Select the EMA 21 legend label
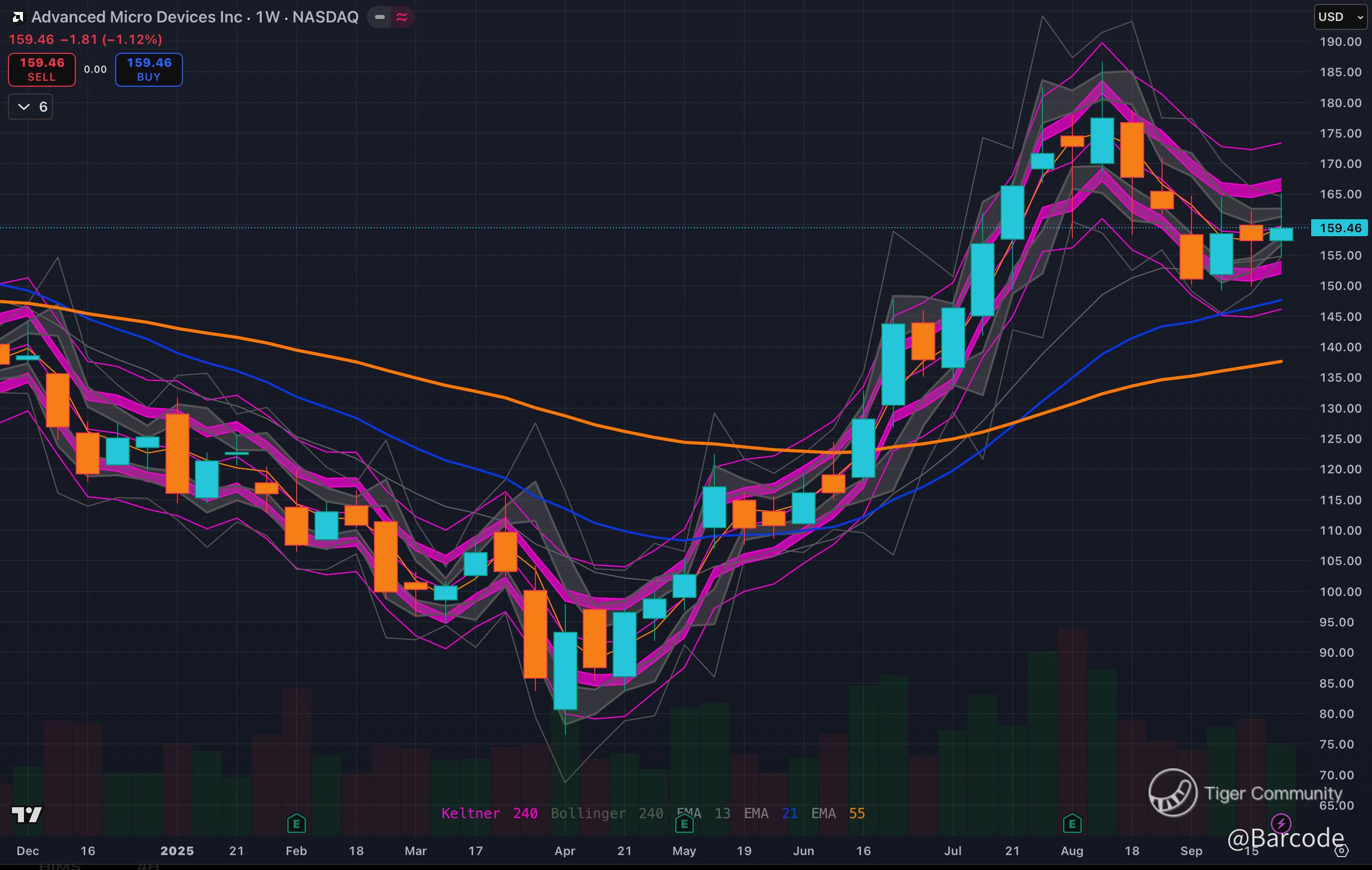Viewport: 1372px width, 870px height. point(770,813)
